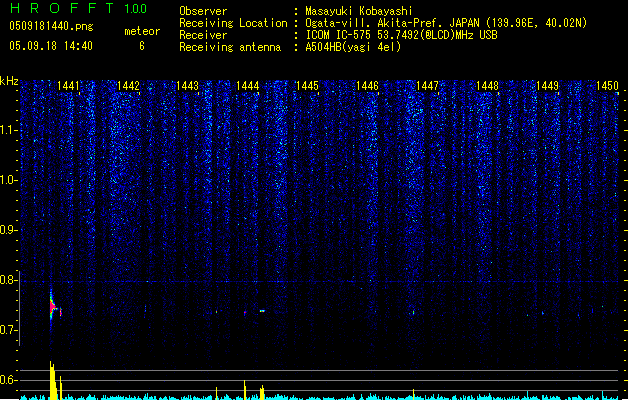
Task: Click the Receiver label
Action: 203,35
